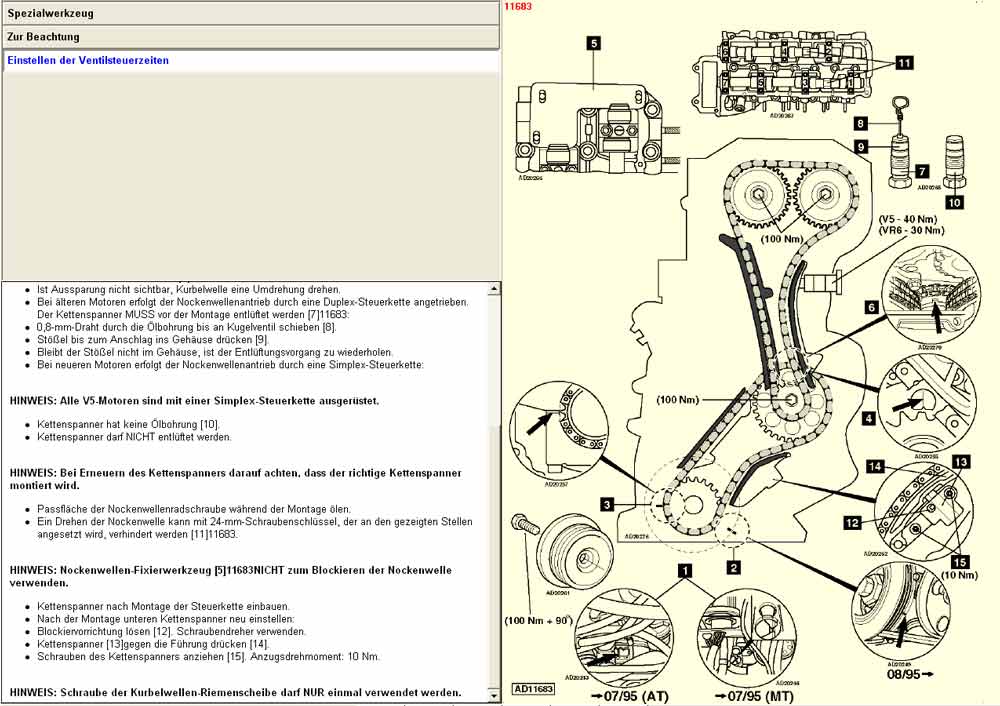Select callout 8 for the wire tool
This screenshot has height=706, width=1000.
point(860,124)
